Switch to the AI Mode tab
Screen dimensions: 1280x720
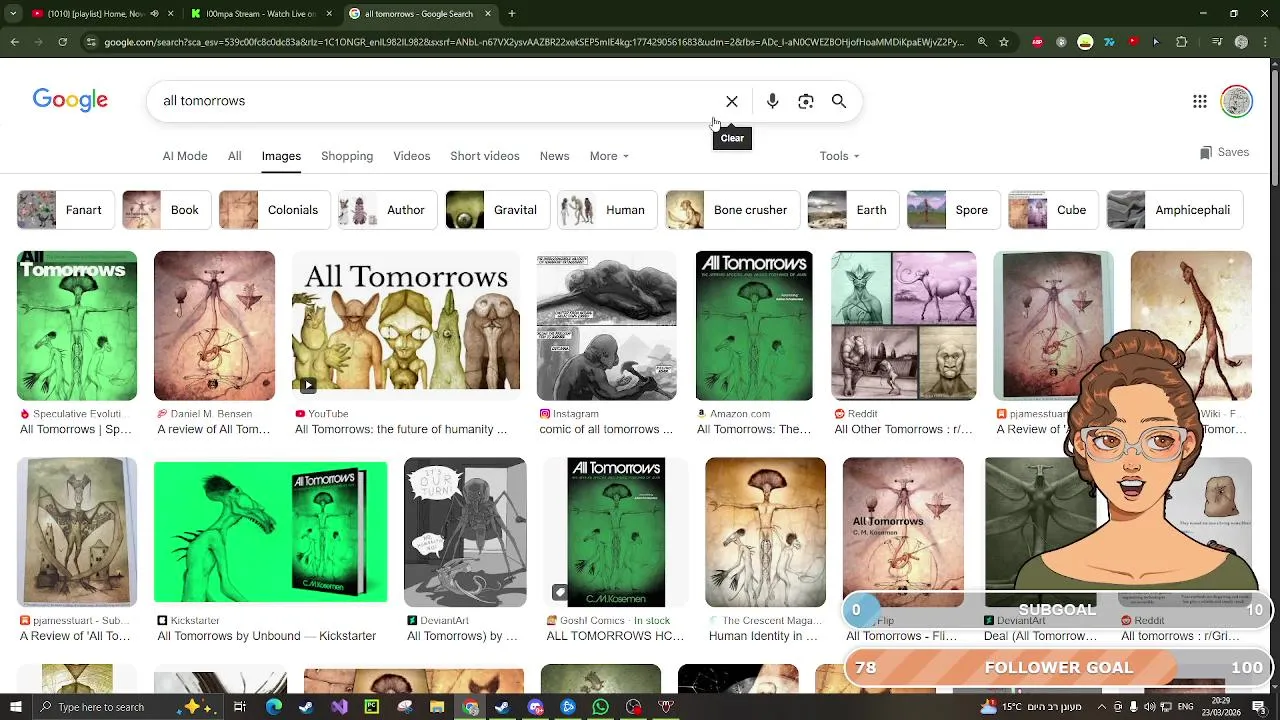(x=185, y=156)
